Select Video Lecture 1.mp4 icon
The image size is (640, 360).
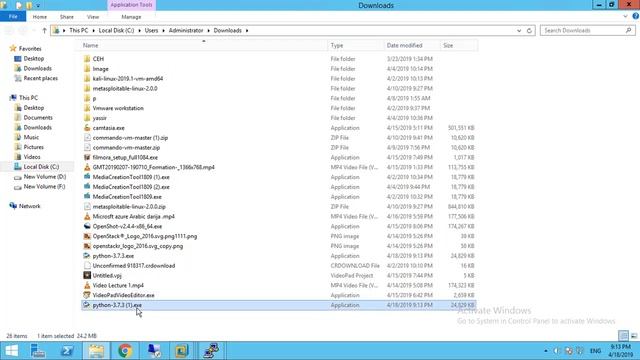tap(87, 285)
